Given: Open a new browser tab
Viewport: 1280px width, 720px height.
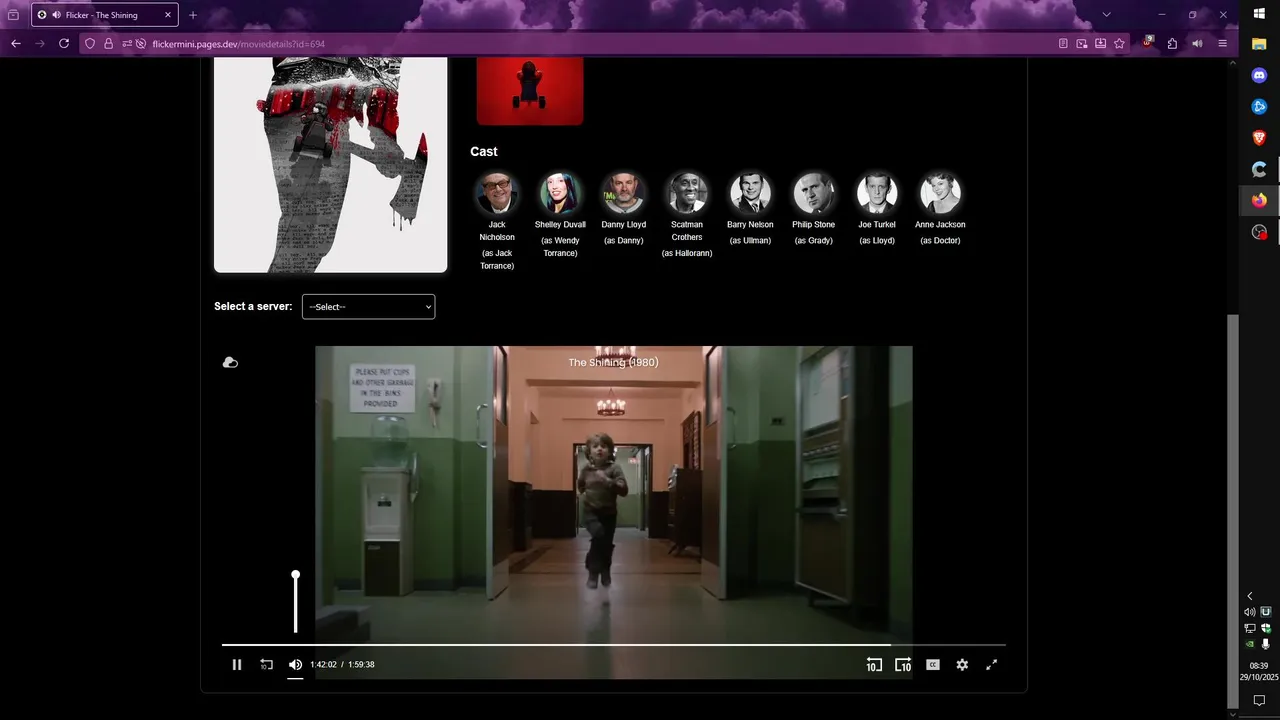Looking at the screenshot, I should (193, 15).
